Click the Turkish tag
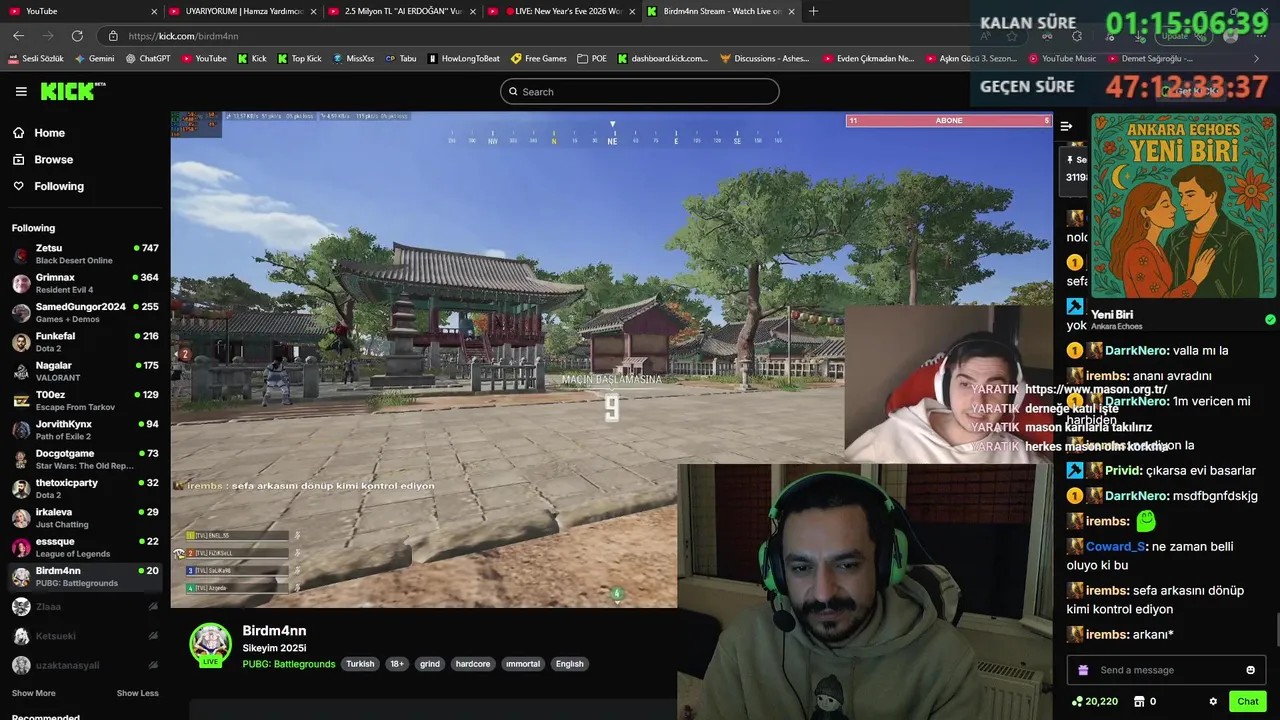 click(x=360, y=664)
